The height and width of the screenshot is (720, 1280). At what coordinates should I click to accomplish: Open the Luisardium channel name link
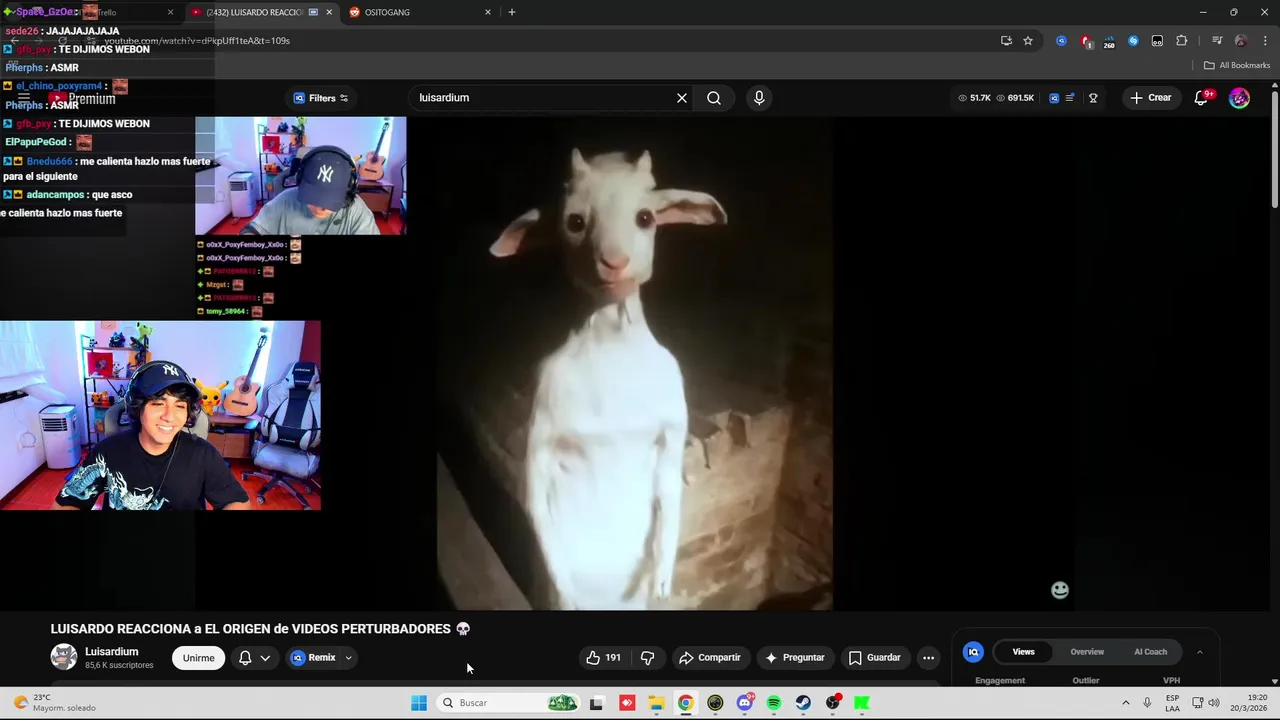point(112,652)
